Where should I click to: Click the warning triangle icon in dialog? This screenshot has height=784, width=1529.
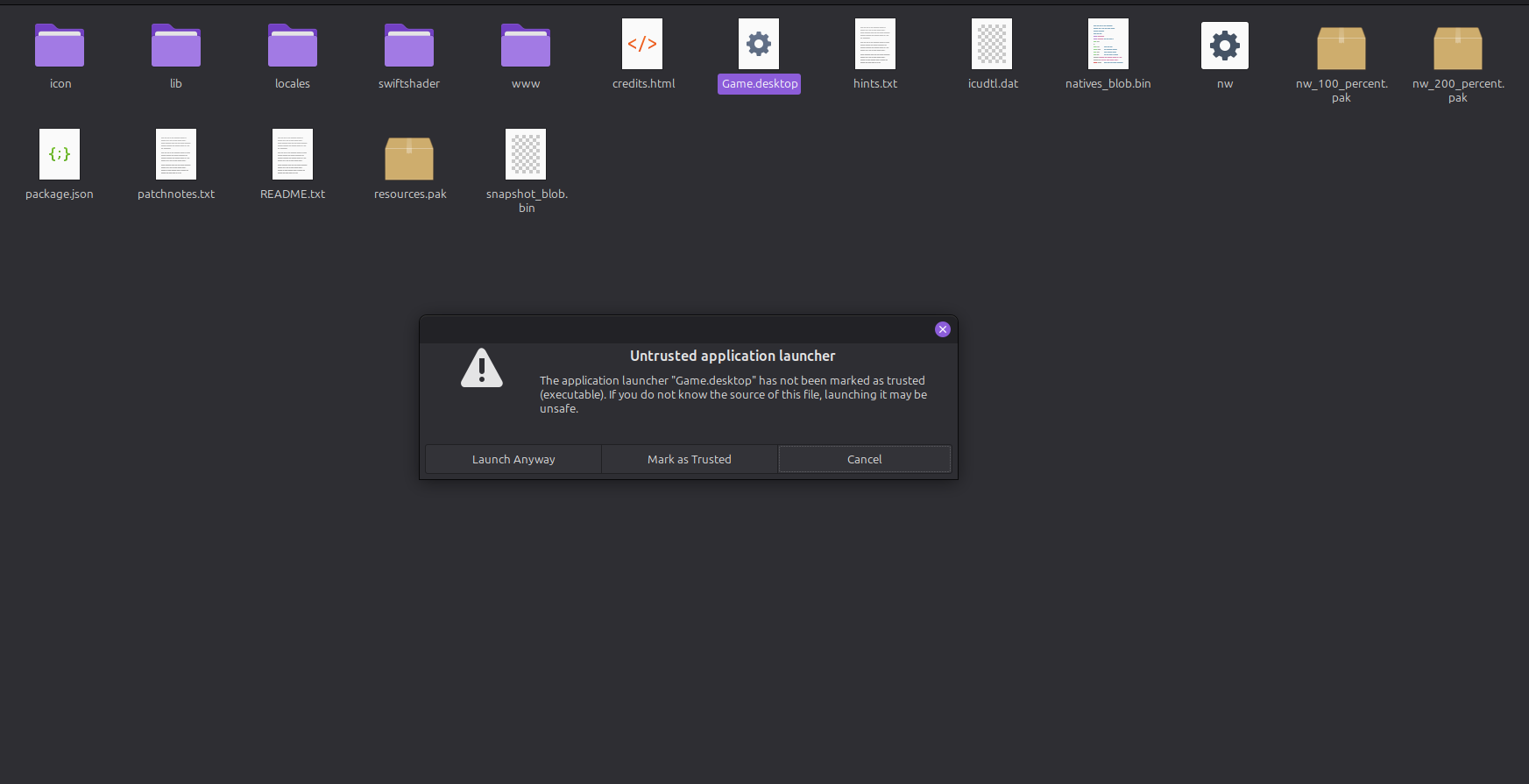tap(482, 368)
